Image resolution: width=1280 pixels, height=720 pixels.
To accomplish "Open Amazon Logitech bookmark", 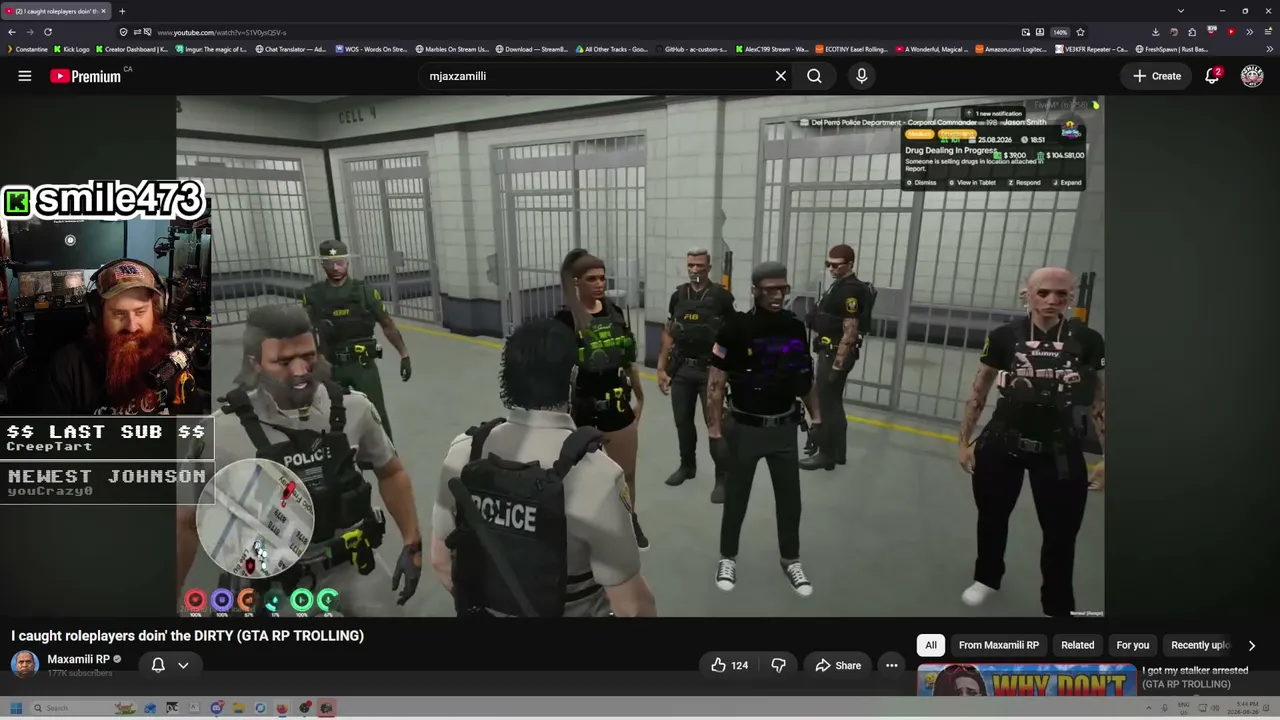I will click(1013, 49).
